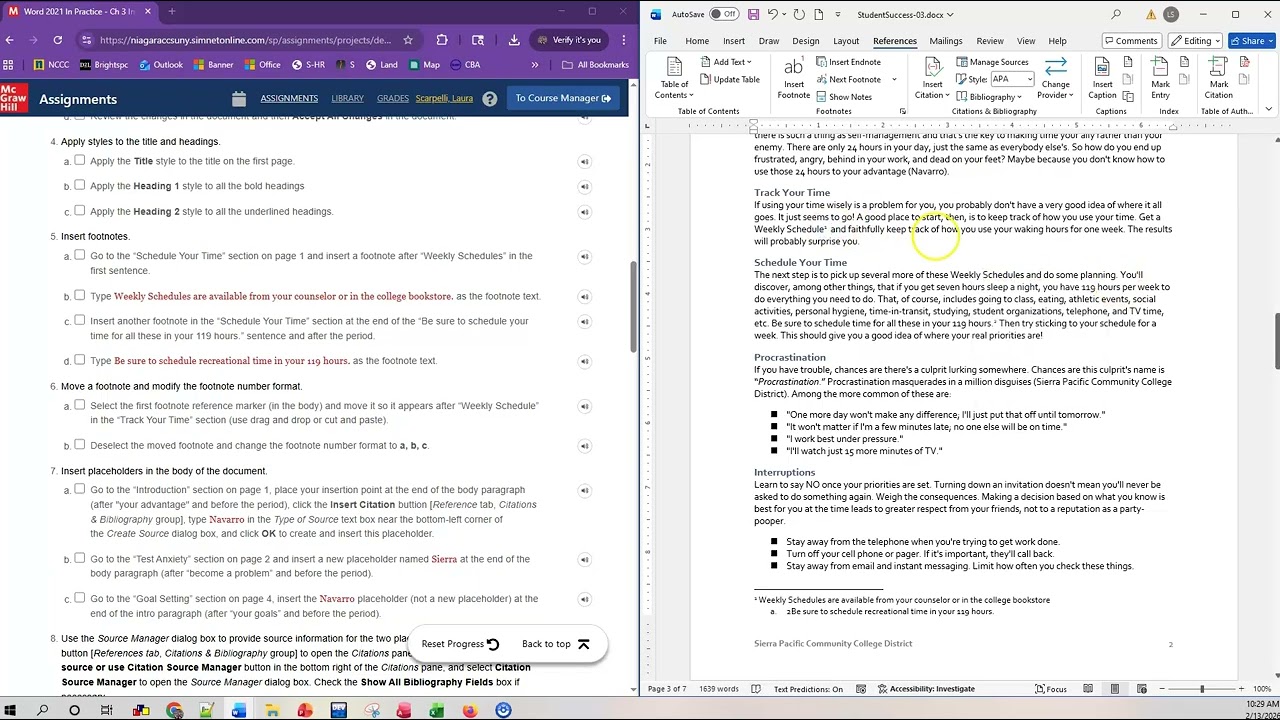Toggle AutoSave switch in Word
Screen dimensions: 1280x720
(x=723, y=15)
